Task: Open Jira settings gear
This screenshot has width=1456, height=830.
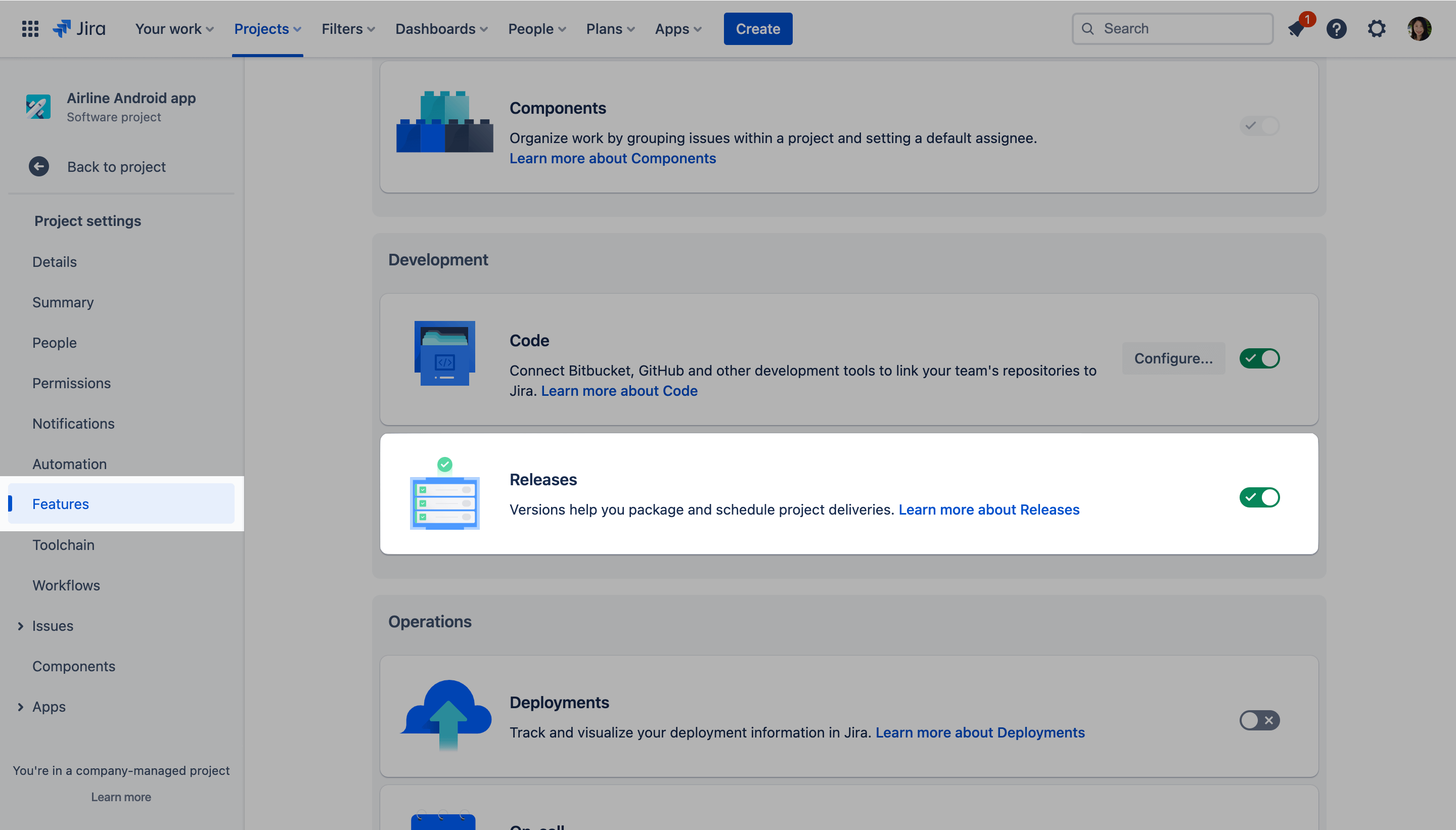Action: [1377, 28]
